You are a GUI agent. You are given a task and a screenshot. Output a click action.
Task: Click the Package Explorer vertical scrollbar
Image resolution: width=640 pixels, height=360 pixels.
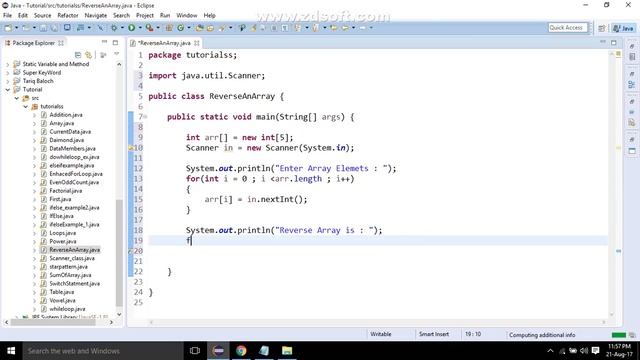119,253
